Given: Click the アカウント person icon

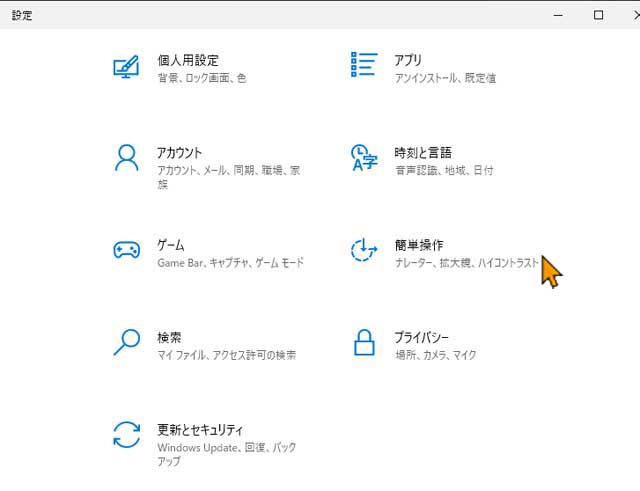Looking at the screenshot, I should click(x=126, y=158).
